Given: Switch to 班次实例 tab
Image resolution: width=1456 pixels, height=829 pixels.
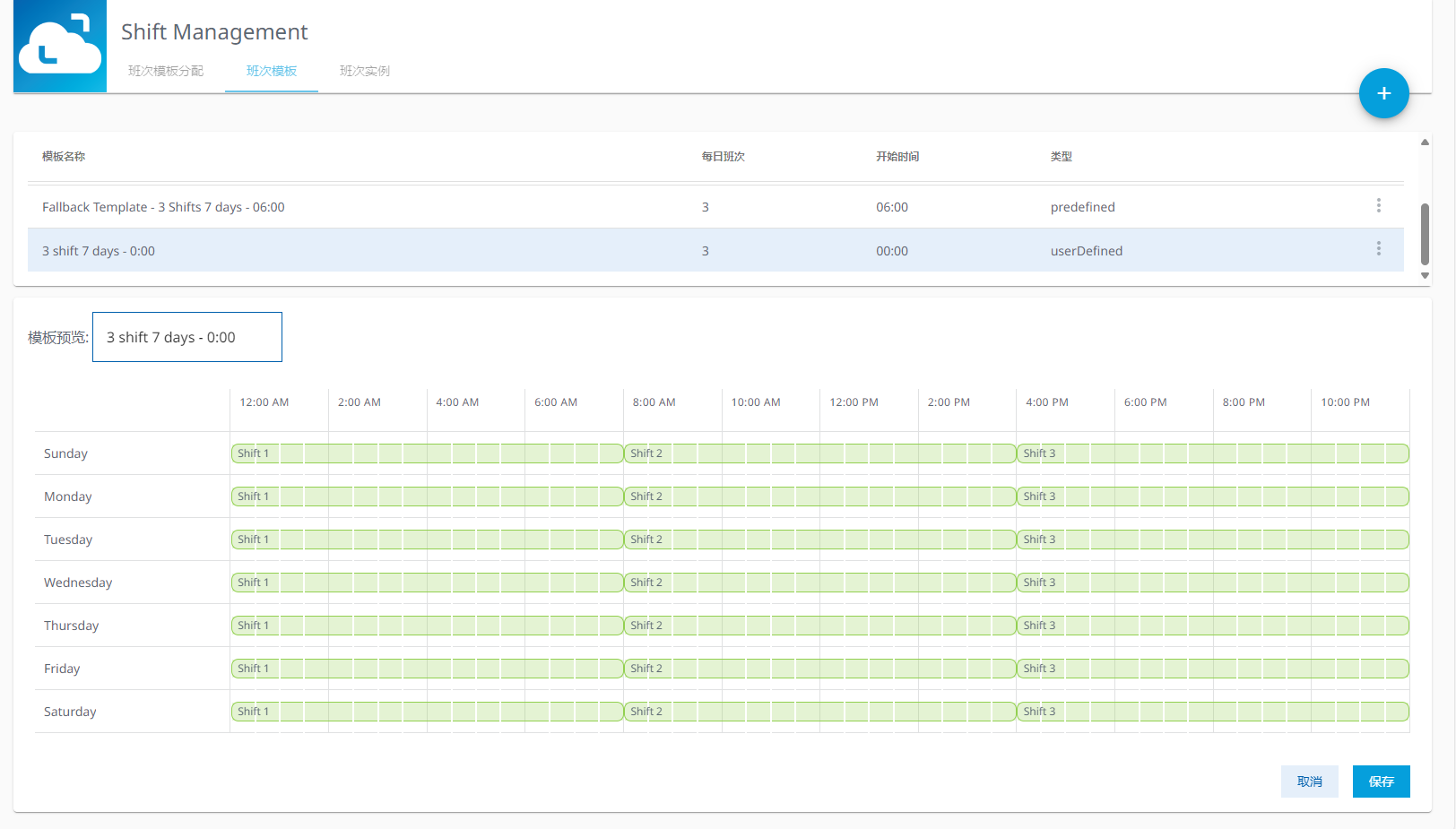Looking at the screenshot, I should click(364, 71).
